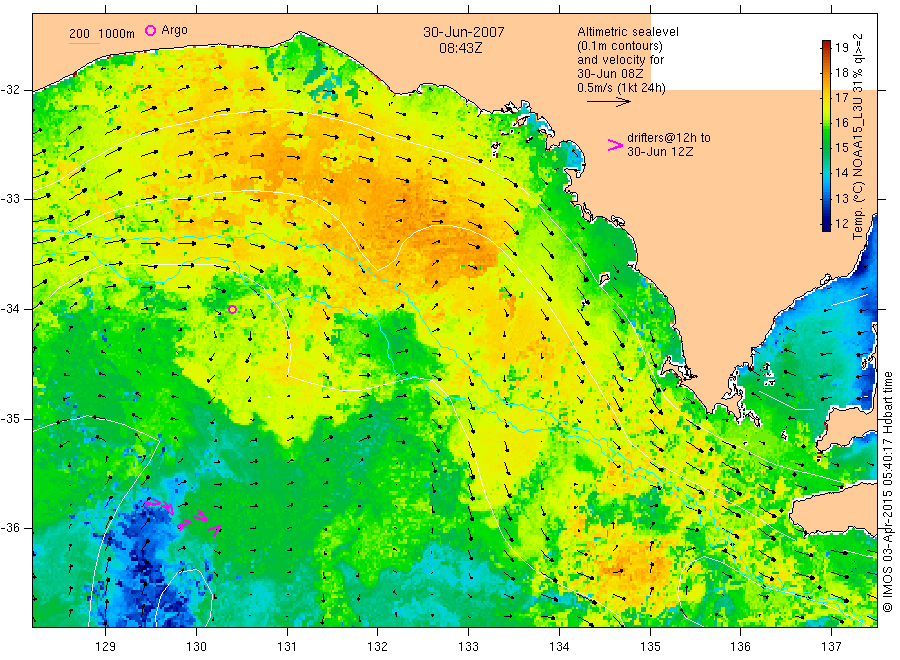Click the 16 value on color scale

pos(841,123)
